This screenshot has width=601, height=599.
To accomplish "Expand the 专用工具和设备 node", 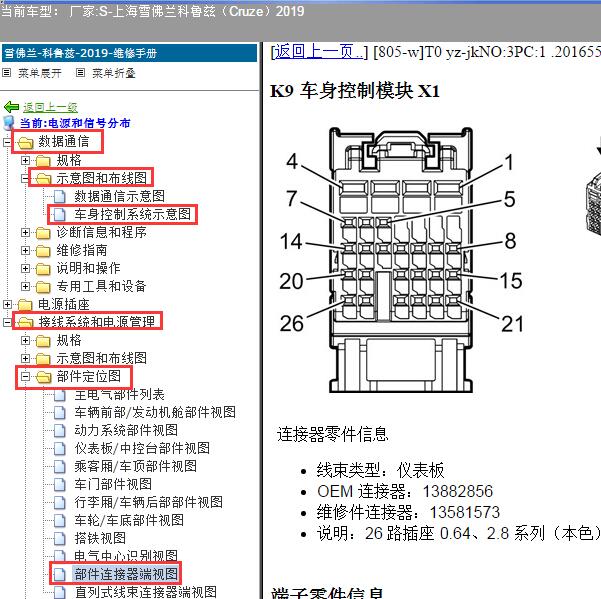I will [x=25, y=287].
